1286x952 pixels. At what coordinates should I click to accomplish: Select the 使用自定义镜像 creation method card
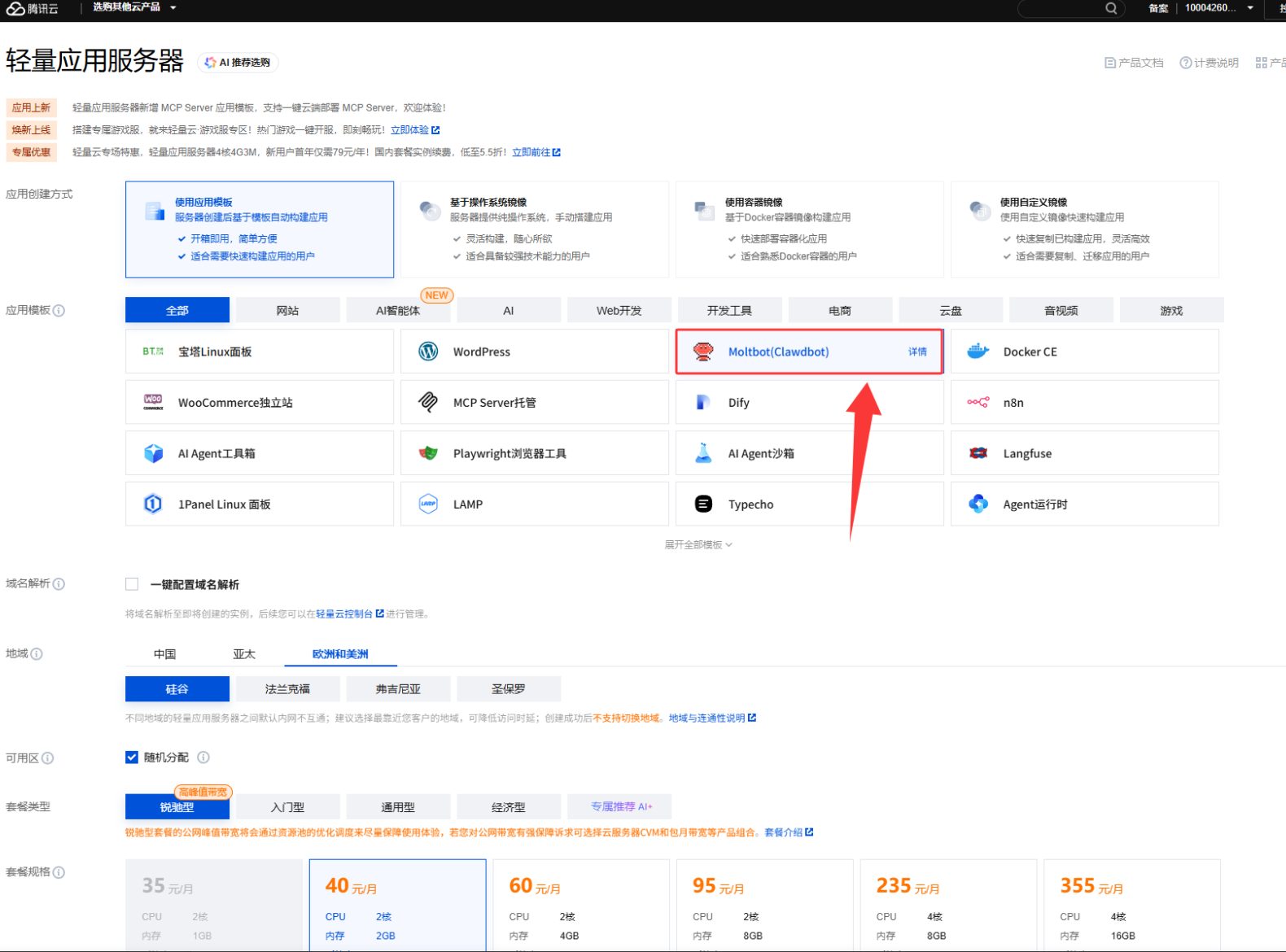click(x=1085, y=229)
